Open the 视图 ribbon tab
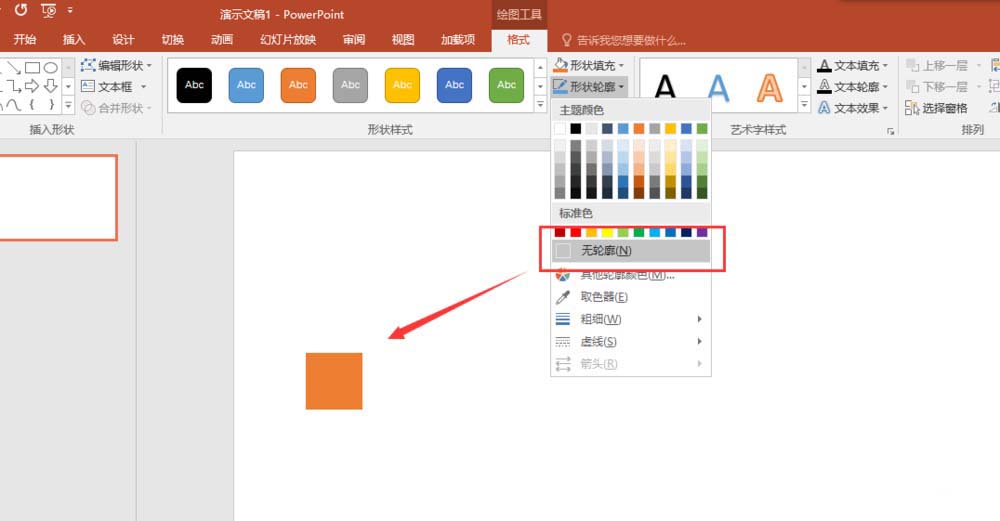Image resolution: width=1000 pixels, height=521 pixels. click(x=403, y=40)
